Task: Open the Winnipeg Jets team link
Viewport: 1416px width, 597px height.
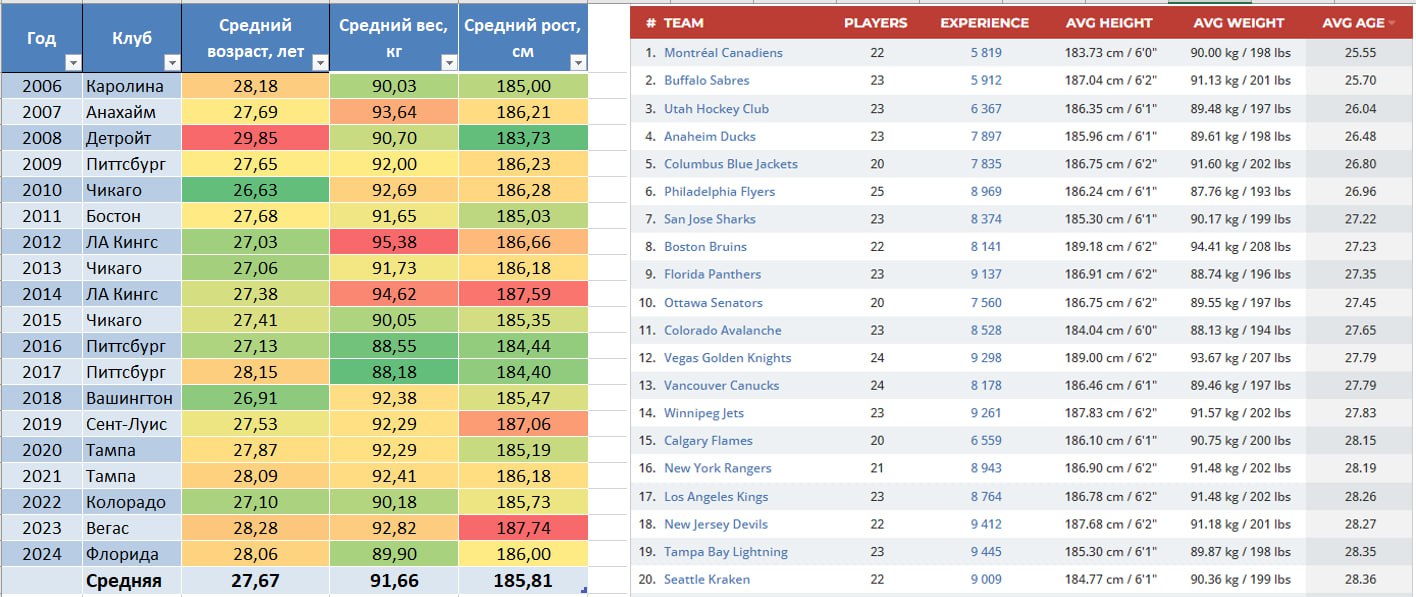Action: pos(704,413)
